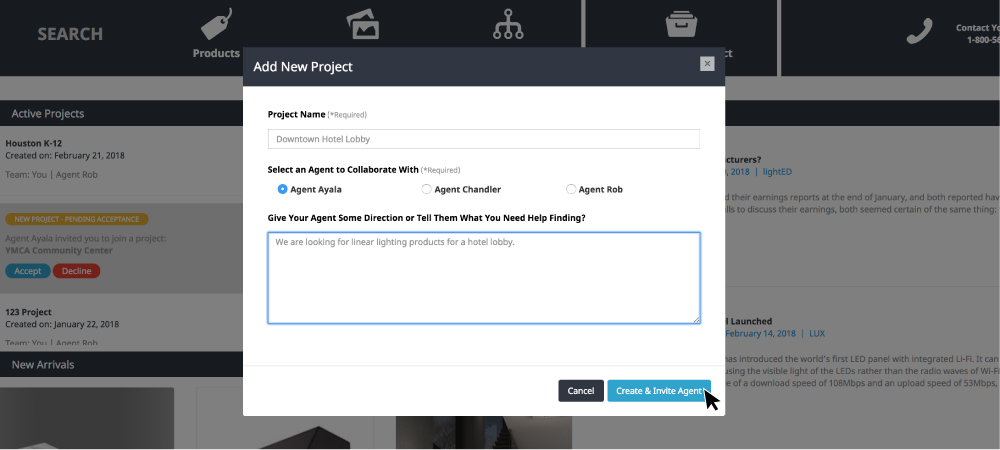Click the New Project Pending Acceptance badge

coord(77,219)
